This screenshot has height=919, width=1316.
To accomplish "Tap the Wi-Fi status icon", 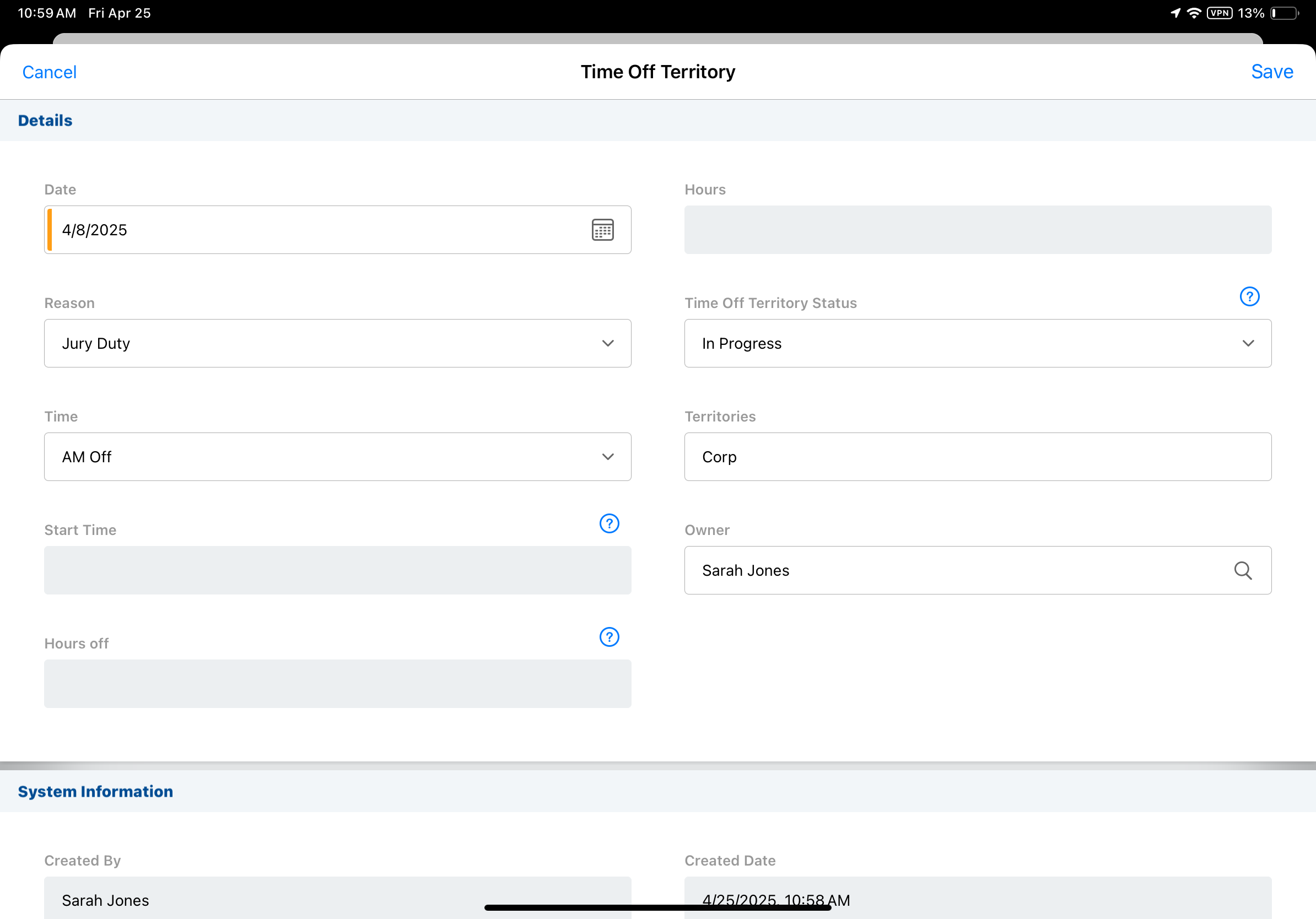I will coord(1193,13).
